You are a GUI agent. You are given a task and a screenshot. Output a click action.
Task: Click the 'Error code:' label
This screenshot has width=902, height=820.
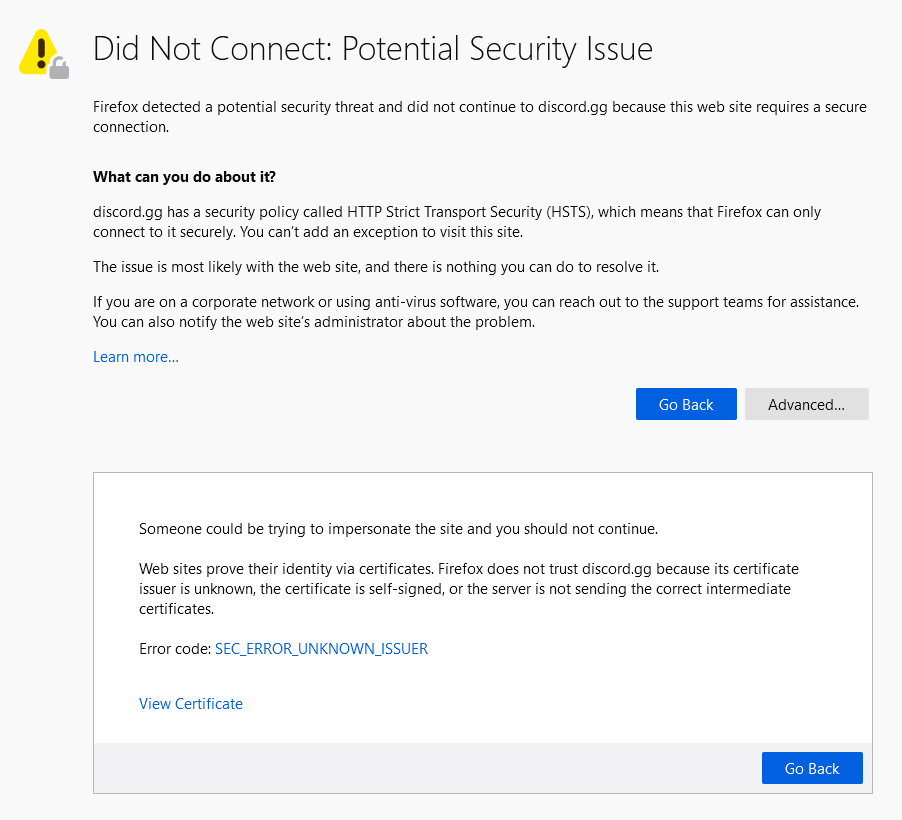click(x=175, y=649)
